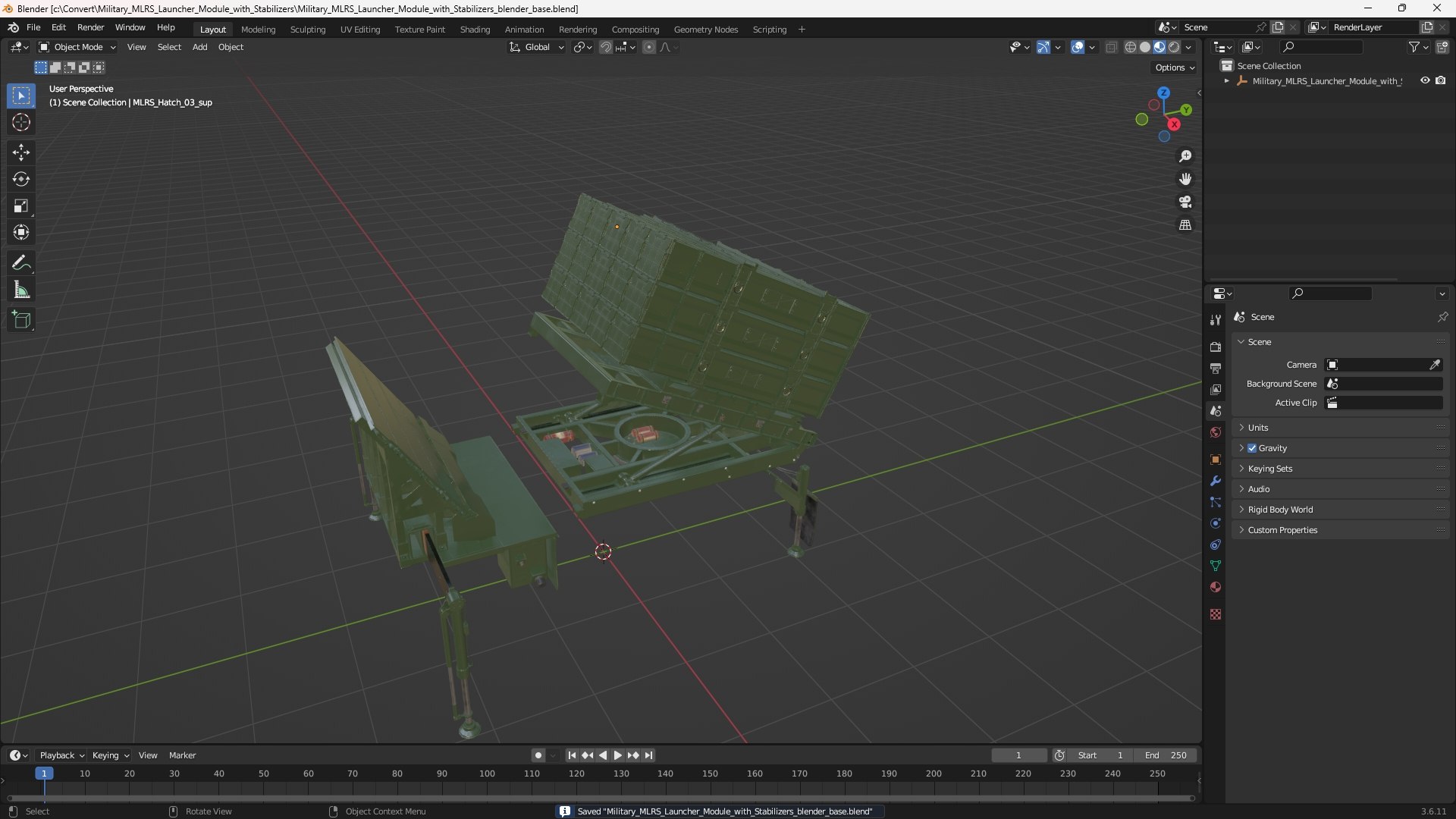Open the Physics properties tab
Image resolution: width=1456 pixels, height=819 pixels.
click(x=1216, y=523)
